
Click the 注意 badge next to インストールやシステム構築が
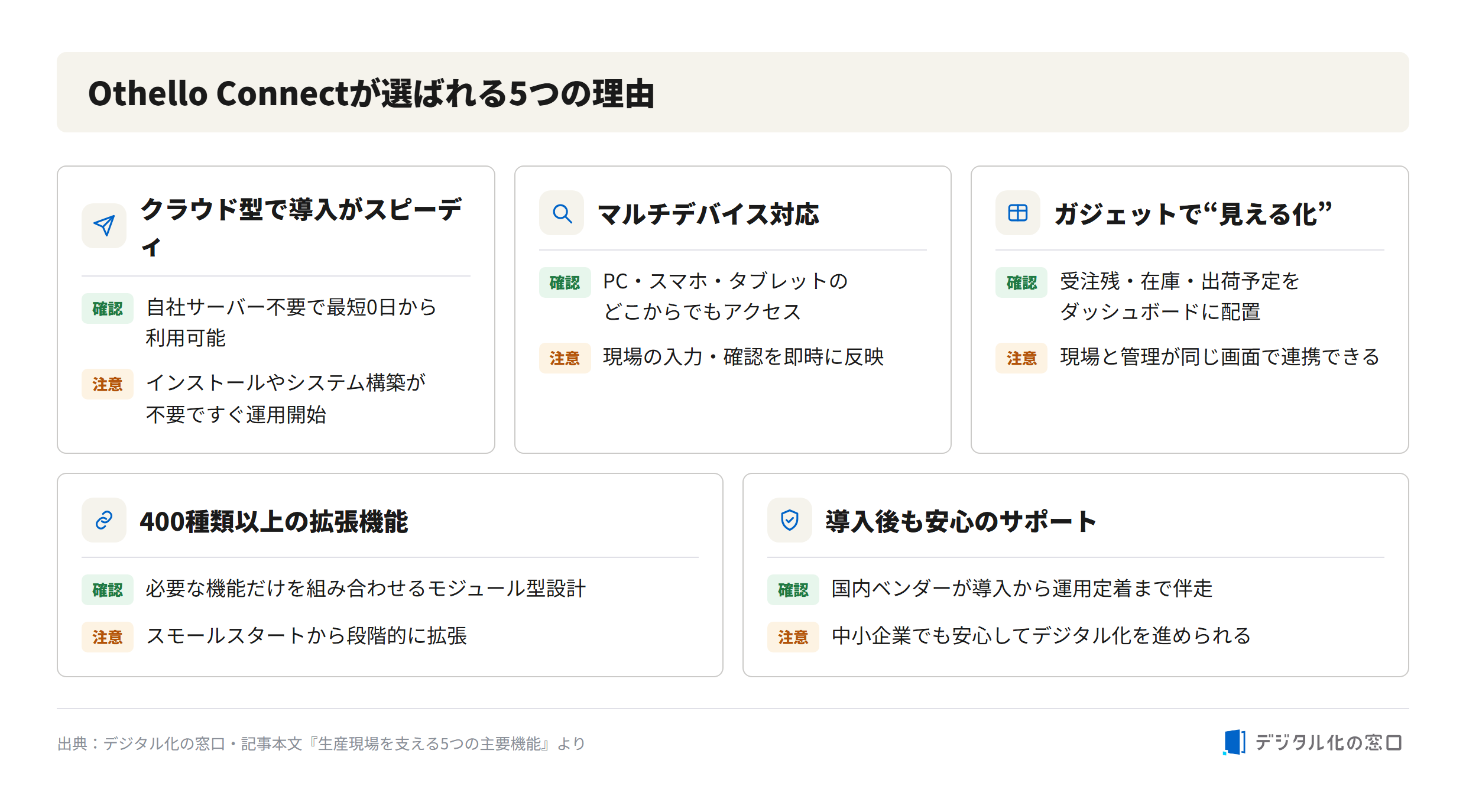click(108, 384)
